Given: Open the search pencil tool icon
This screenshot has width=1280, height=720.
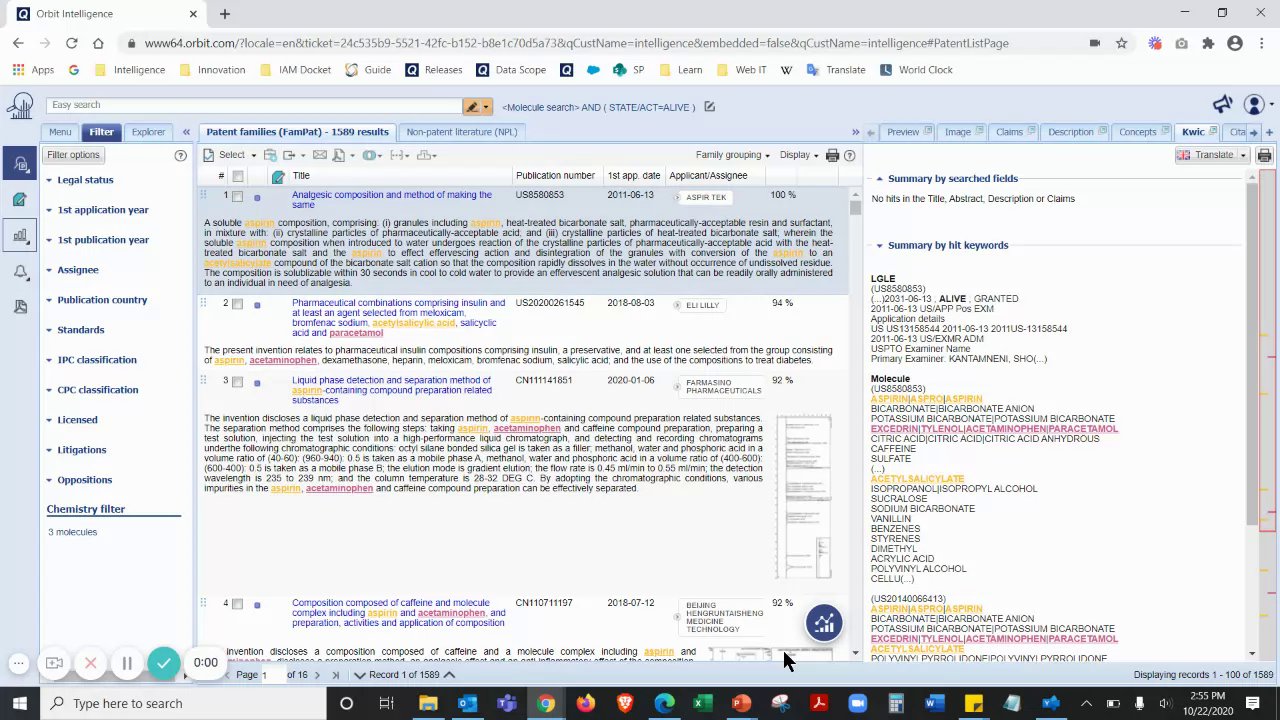Looking at the screenshot, I should [471, 107].
